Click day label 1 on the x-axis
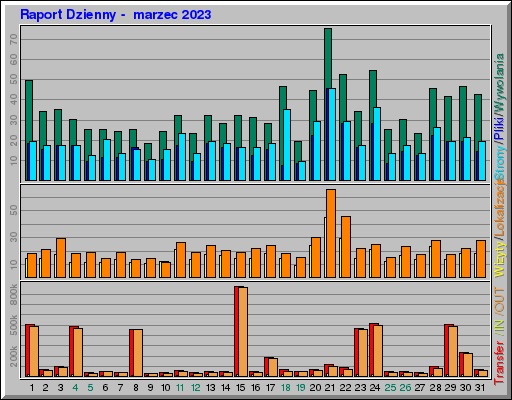Screen dimensions: 512x400 click(x=32, y=388)
